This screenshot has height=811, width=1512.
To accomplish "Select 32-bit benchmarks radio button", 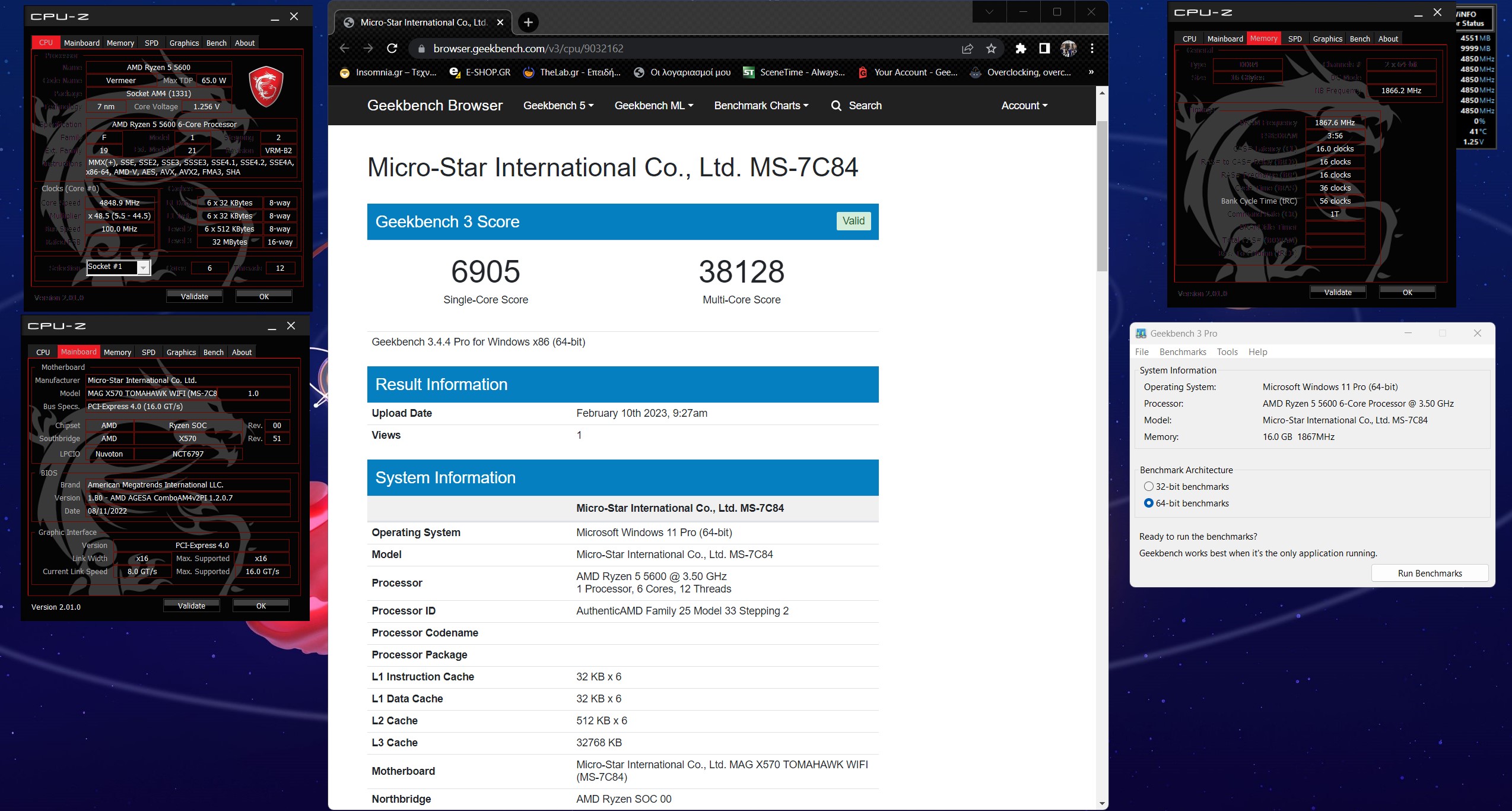I will coord(1149,486).
